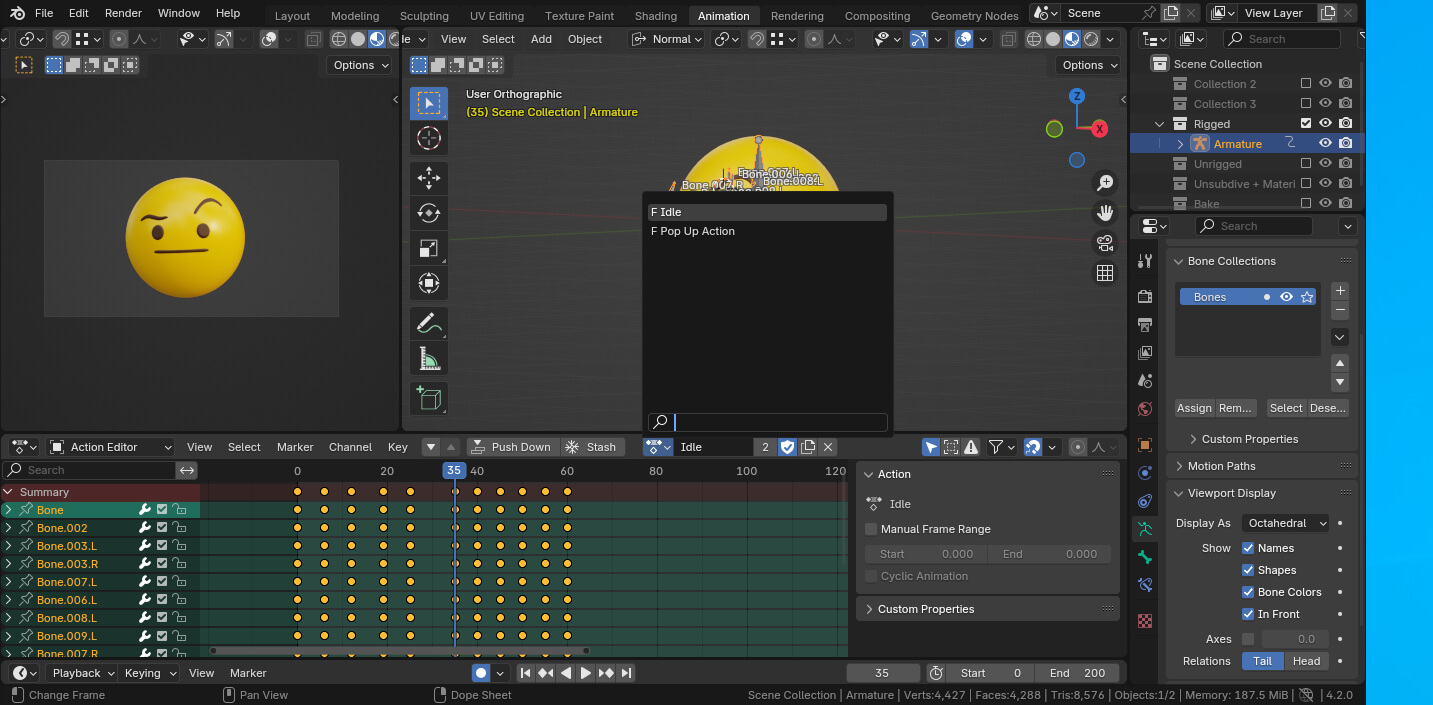
Task: Click the Cursor tool in toolbar
Action: [428, 138]
